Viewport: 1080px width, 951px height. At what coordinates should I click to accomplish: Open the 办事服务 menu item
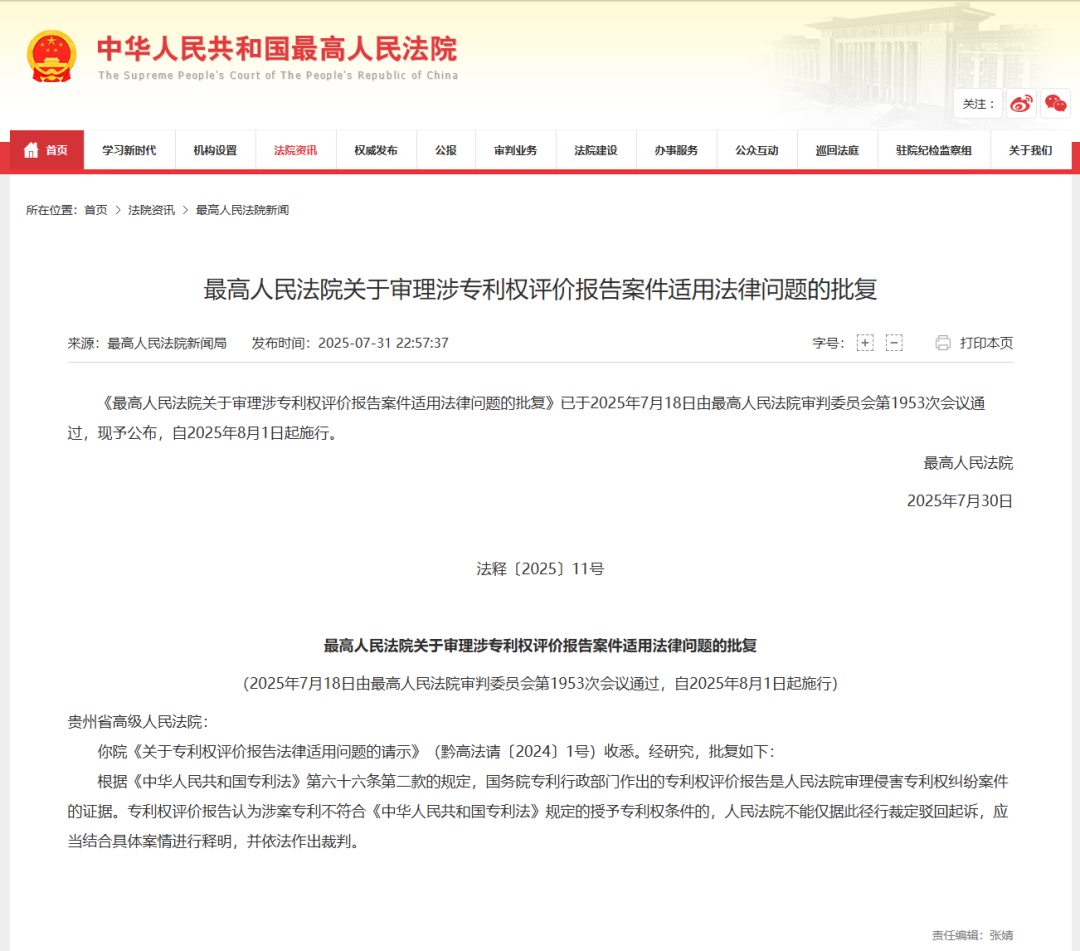click(x=676, y=150)
